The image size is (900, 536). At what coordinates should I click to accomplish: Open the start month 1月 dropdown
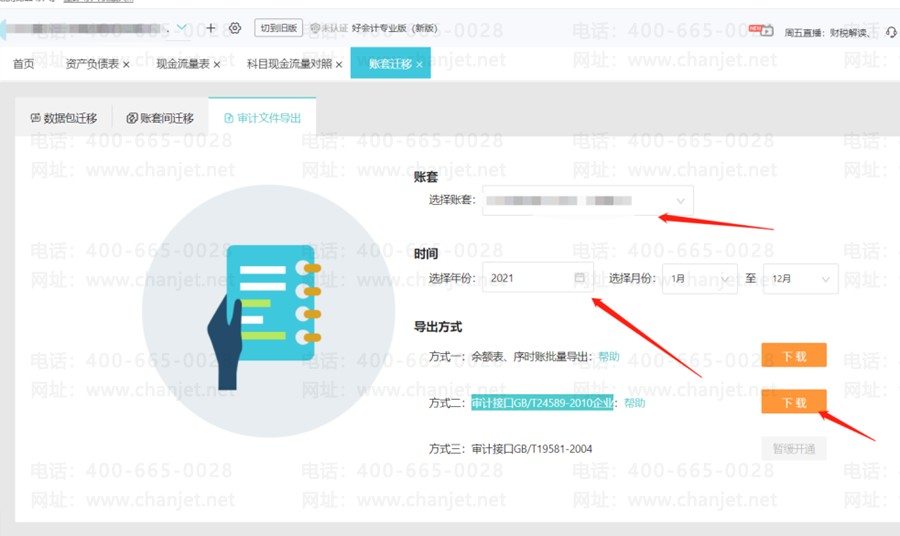point(699,278)
